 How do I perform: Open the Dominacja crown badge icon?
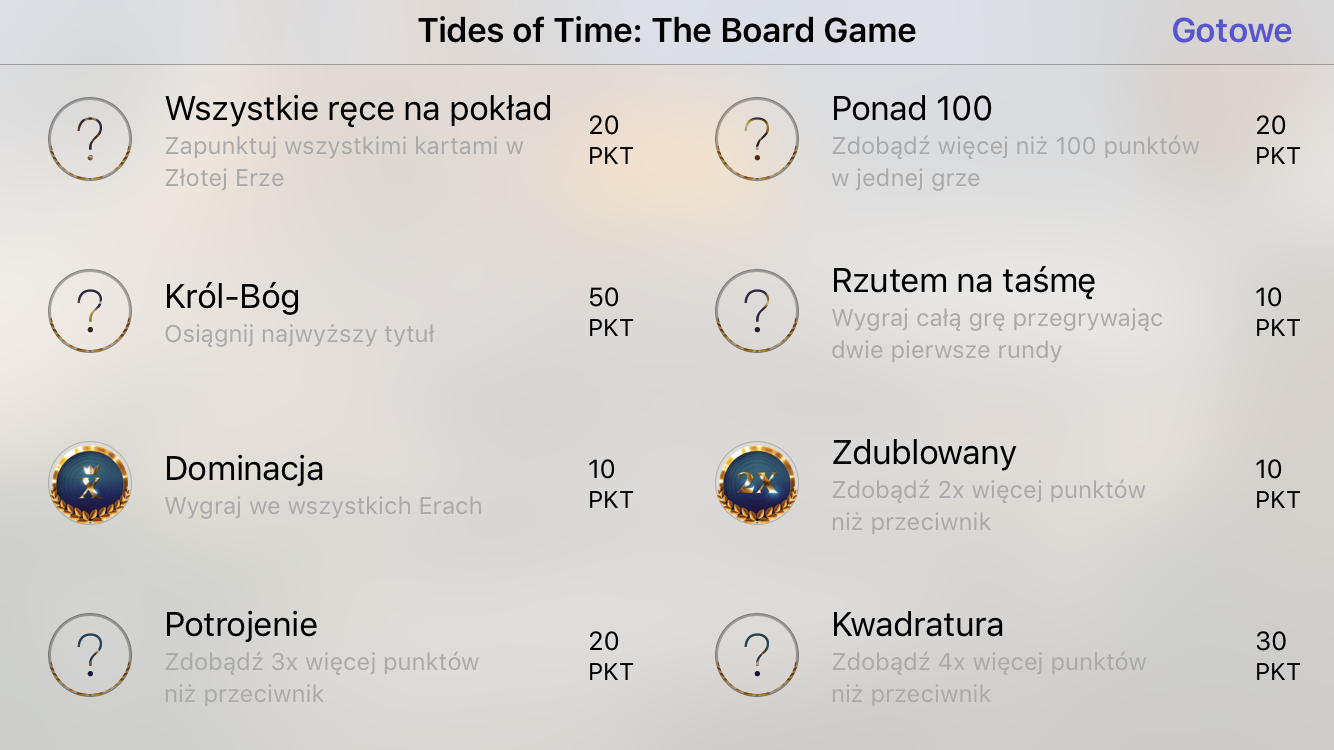(x=90, y=484)
